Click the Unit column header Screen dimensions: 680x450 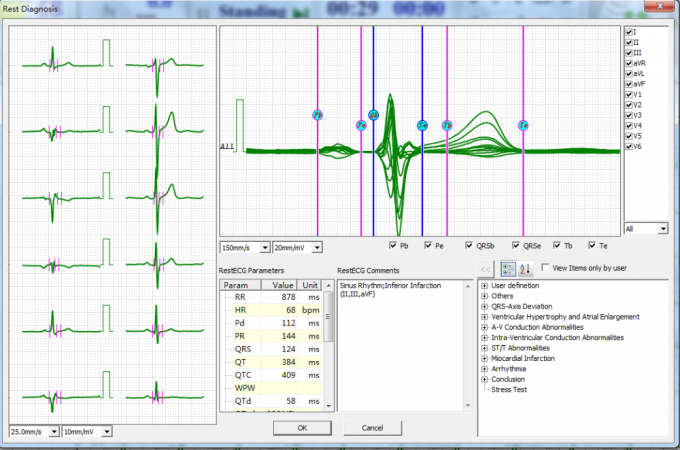[310, 285]
